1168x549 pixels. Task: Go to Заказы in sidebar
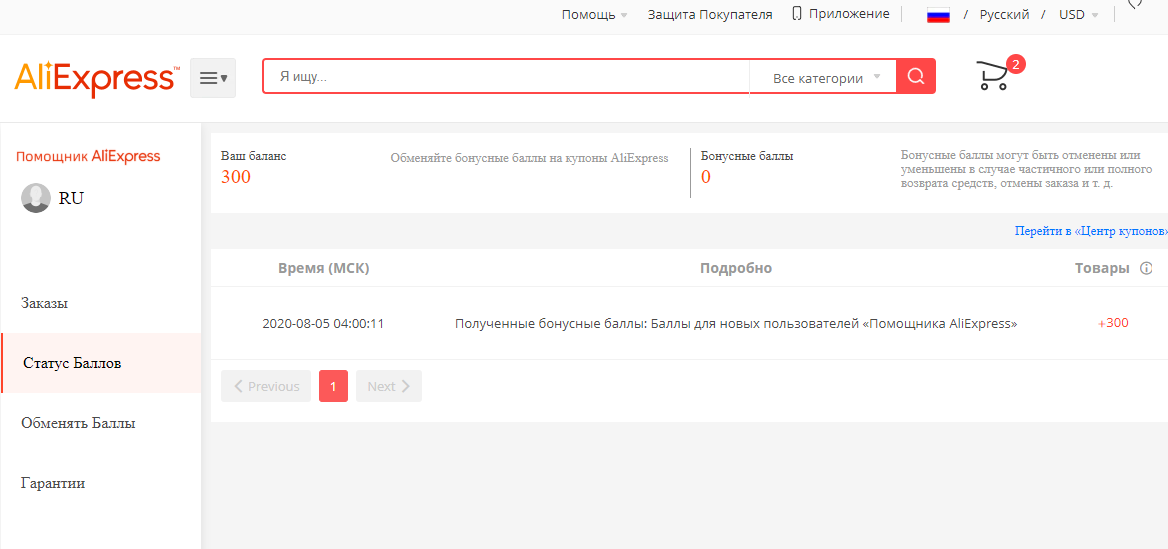click(45, 303)
